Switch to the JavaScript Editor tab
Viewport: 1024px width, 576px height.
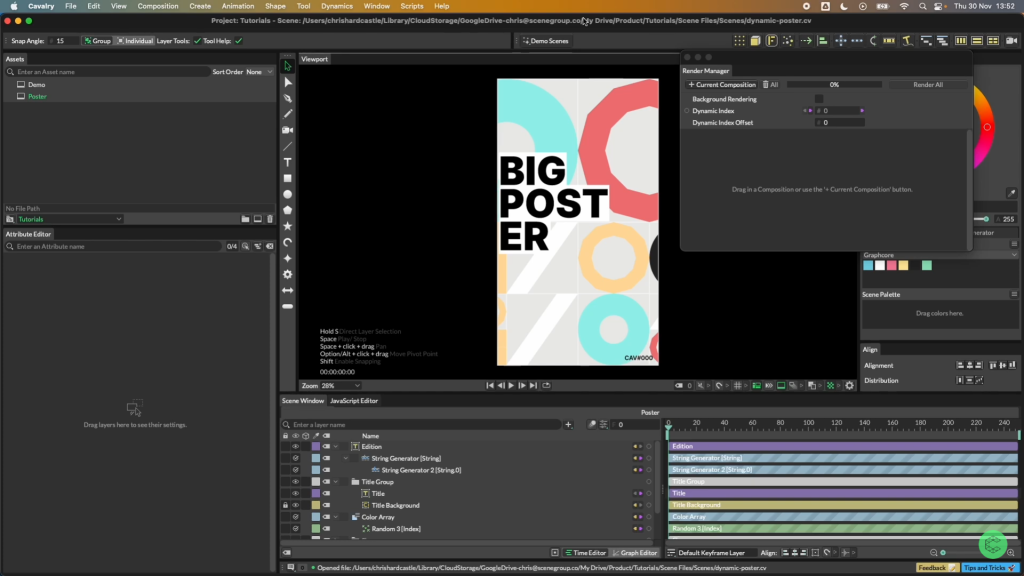354,401
